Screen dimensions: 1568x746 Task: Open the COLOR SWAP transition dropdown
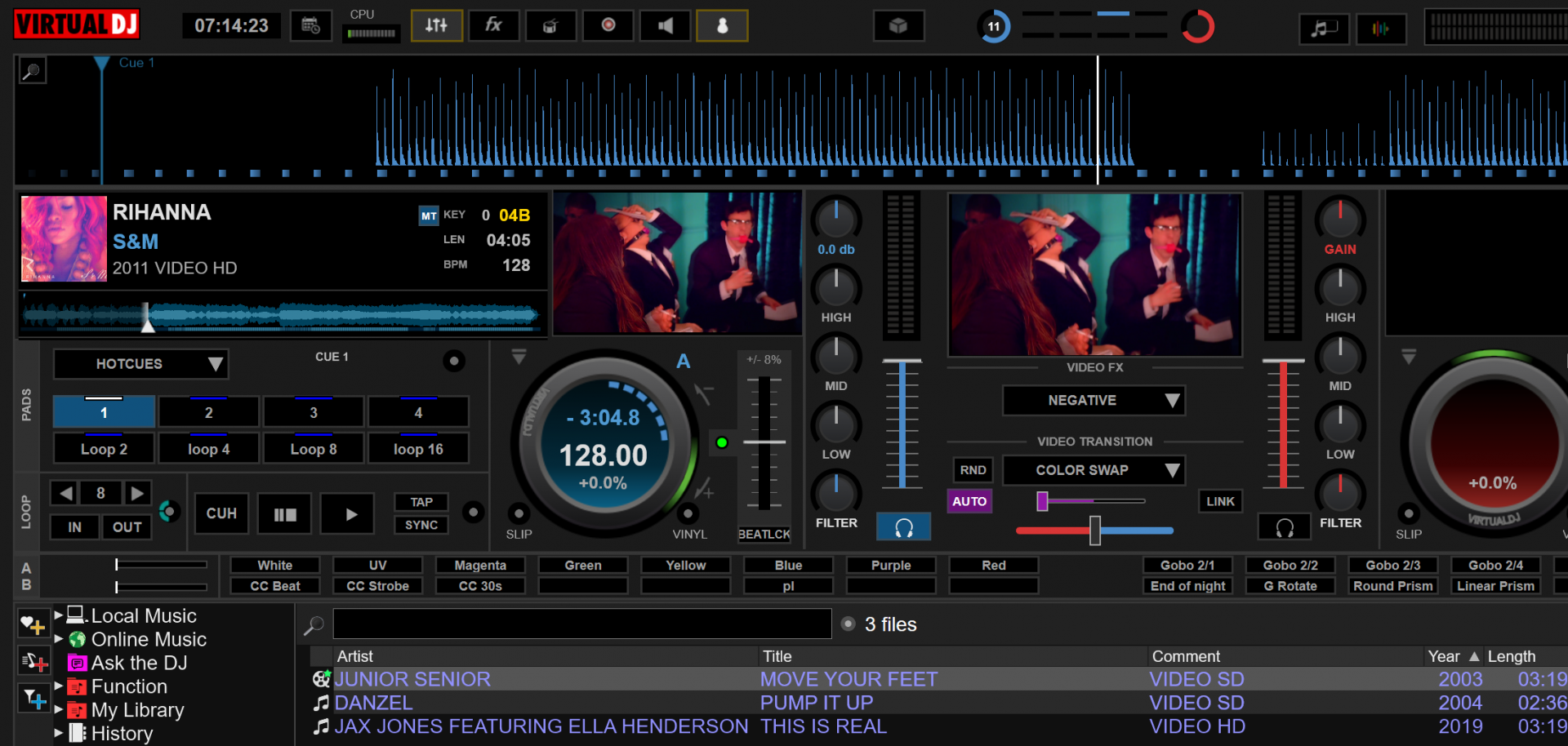pos(1094,470)
